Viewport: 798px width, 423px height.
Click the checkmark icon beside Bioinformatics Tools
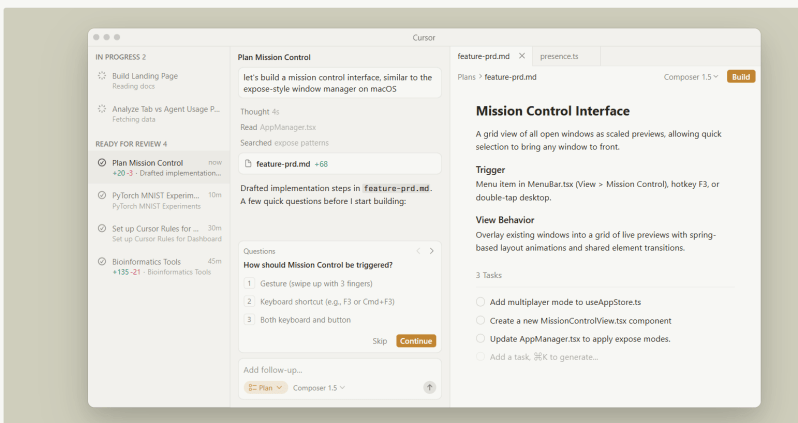[x=102, y=261]
